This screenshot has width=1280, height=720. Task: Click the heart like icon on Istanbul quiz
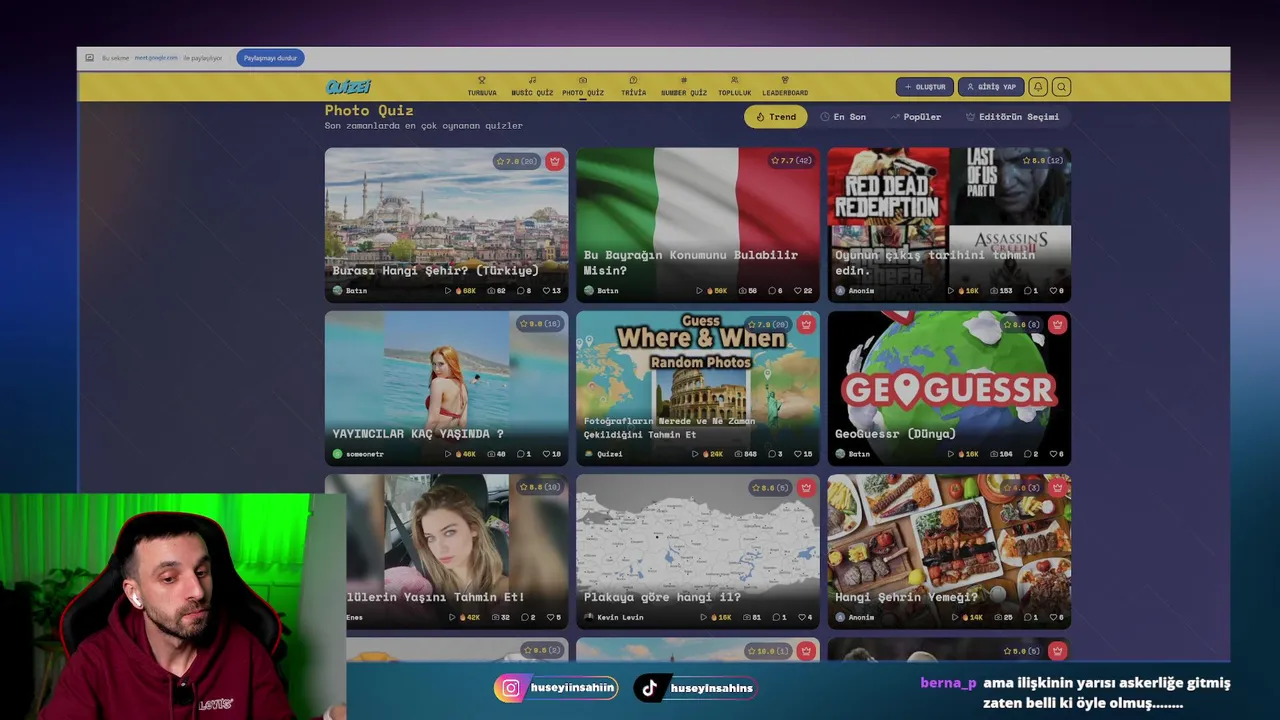coord(547,291)
